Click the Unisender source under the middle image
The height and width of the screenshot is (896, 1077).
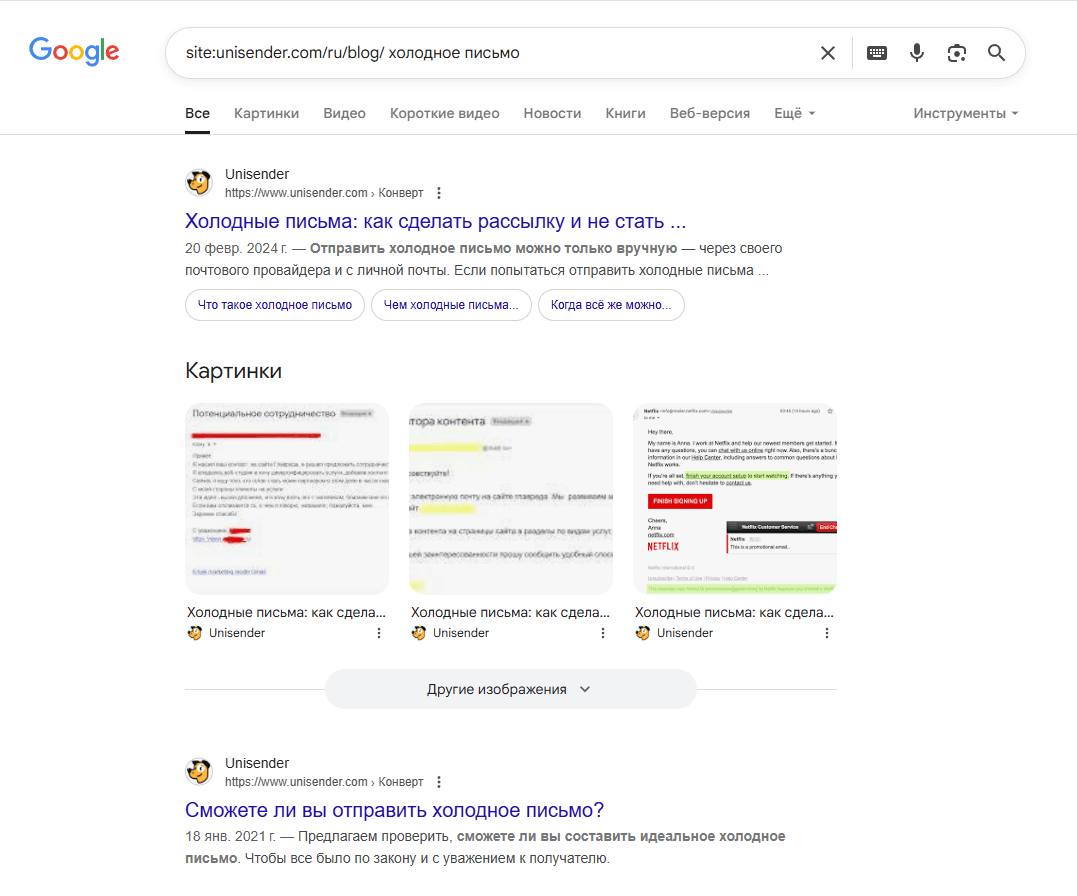(x=451, y=633)
